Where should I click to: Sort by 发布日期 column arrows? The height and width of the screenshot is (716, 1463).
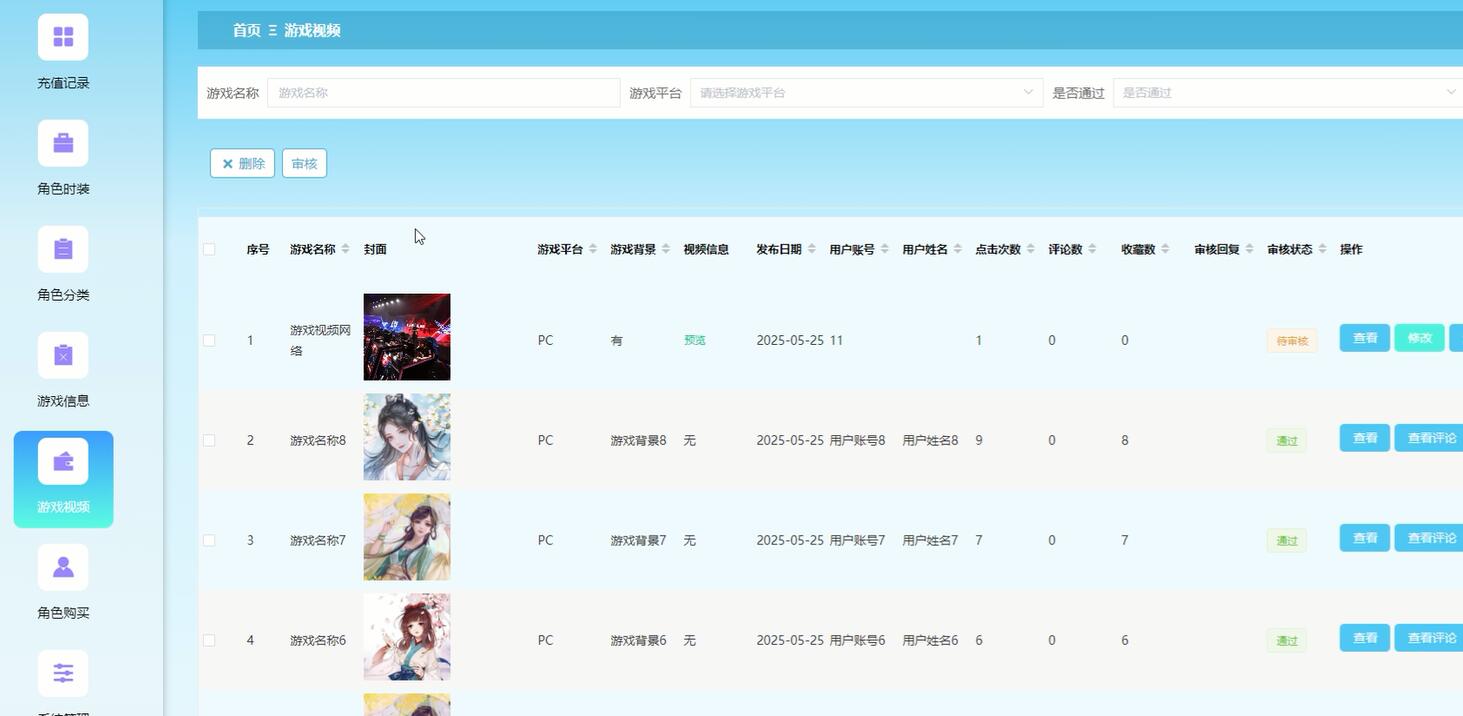[811, 249]
